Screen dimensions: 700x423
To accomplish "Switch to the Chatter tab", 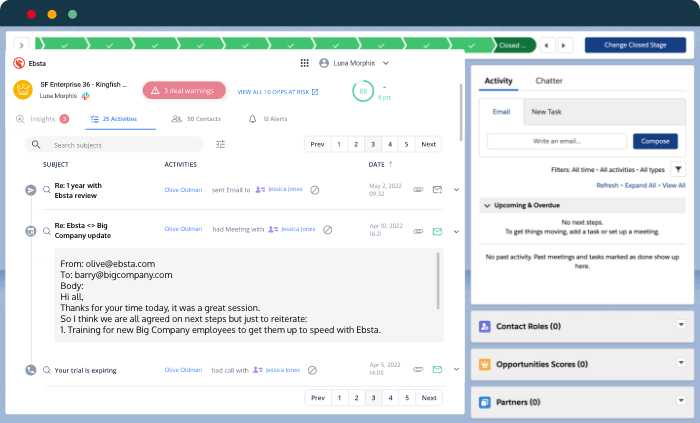I will [x=548, y=80].
